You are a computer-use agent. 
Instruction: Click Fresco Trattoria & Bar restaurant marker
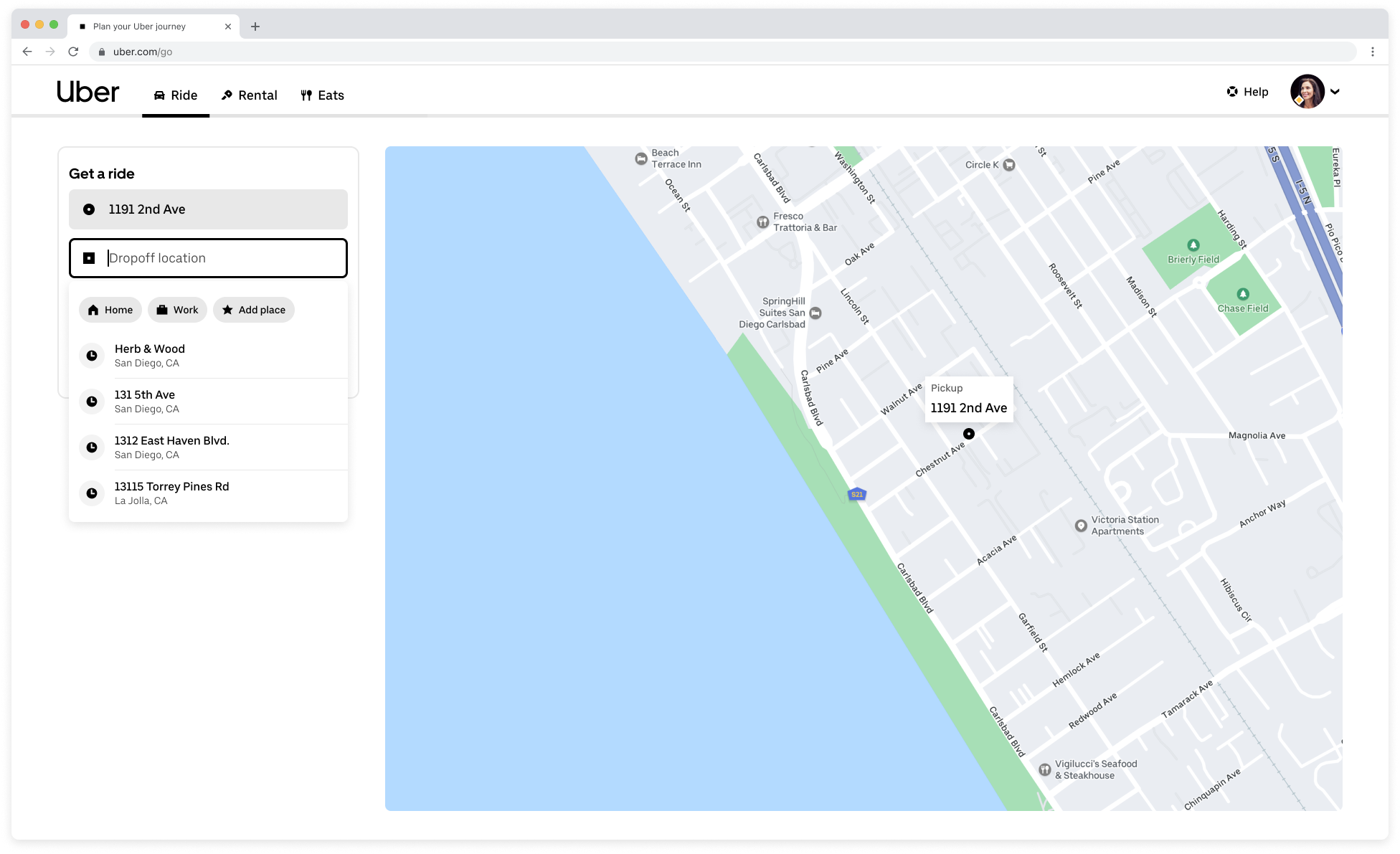click(x=763, y=222)
